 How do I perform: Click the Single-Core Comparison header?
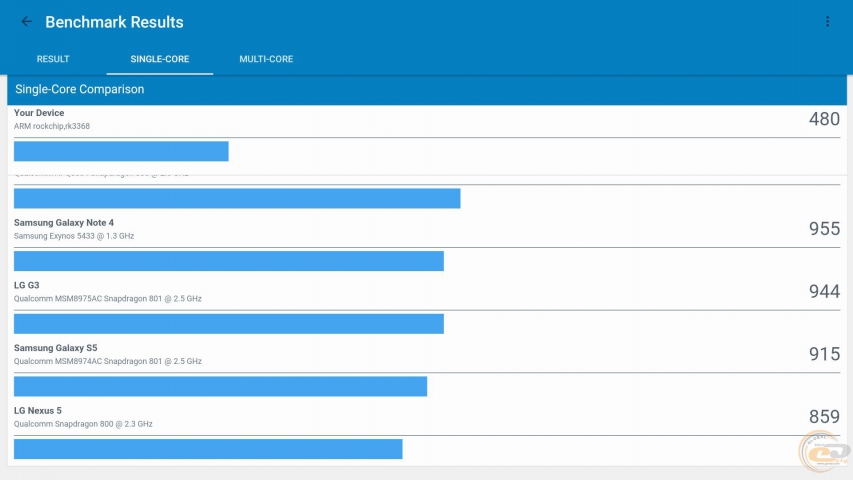point(80,90)
